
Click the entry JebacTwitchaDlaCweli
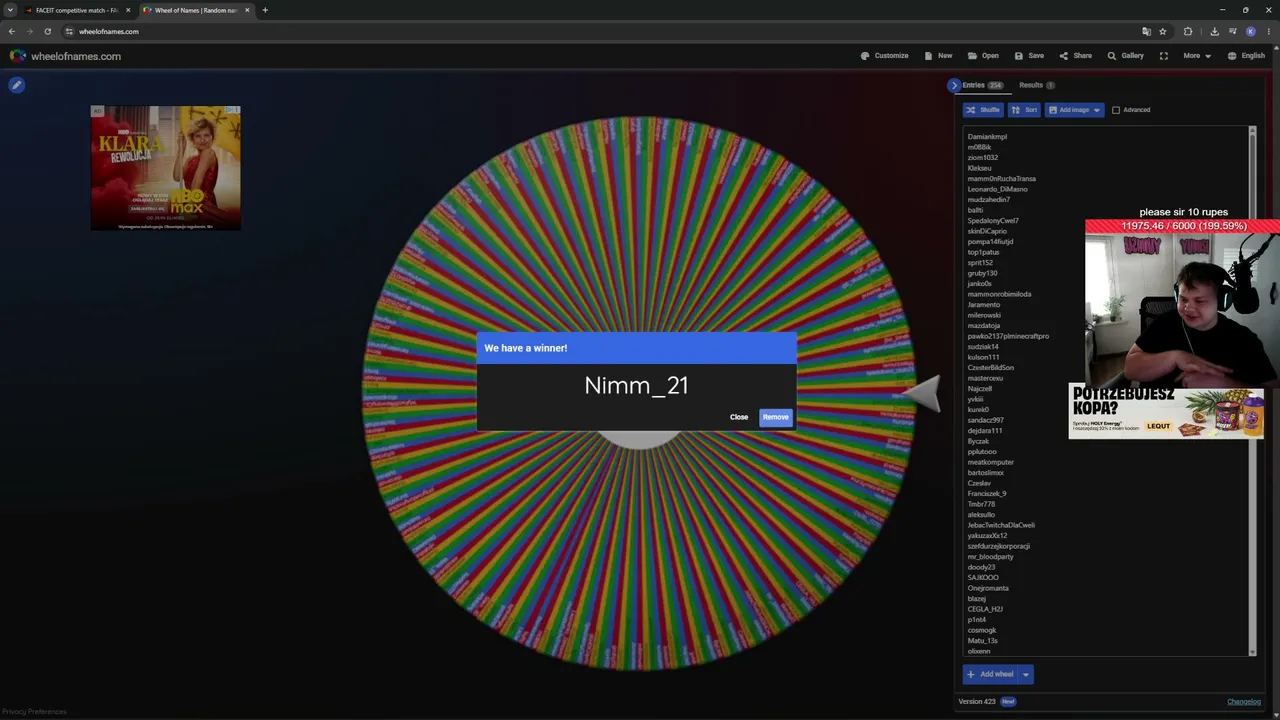(x=1001, y=525)
